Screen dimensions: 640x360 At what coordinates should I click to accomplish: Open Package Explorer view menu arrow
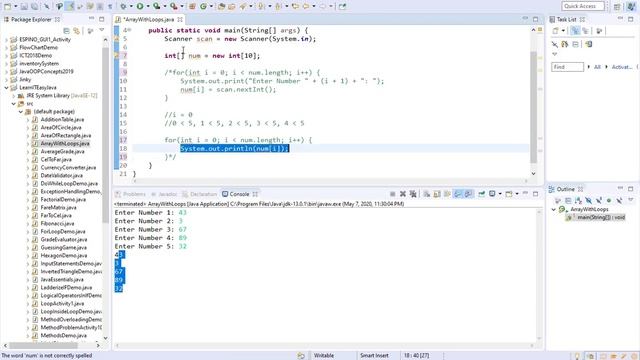[x=102, y=31]
